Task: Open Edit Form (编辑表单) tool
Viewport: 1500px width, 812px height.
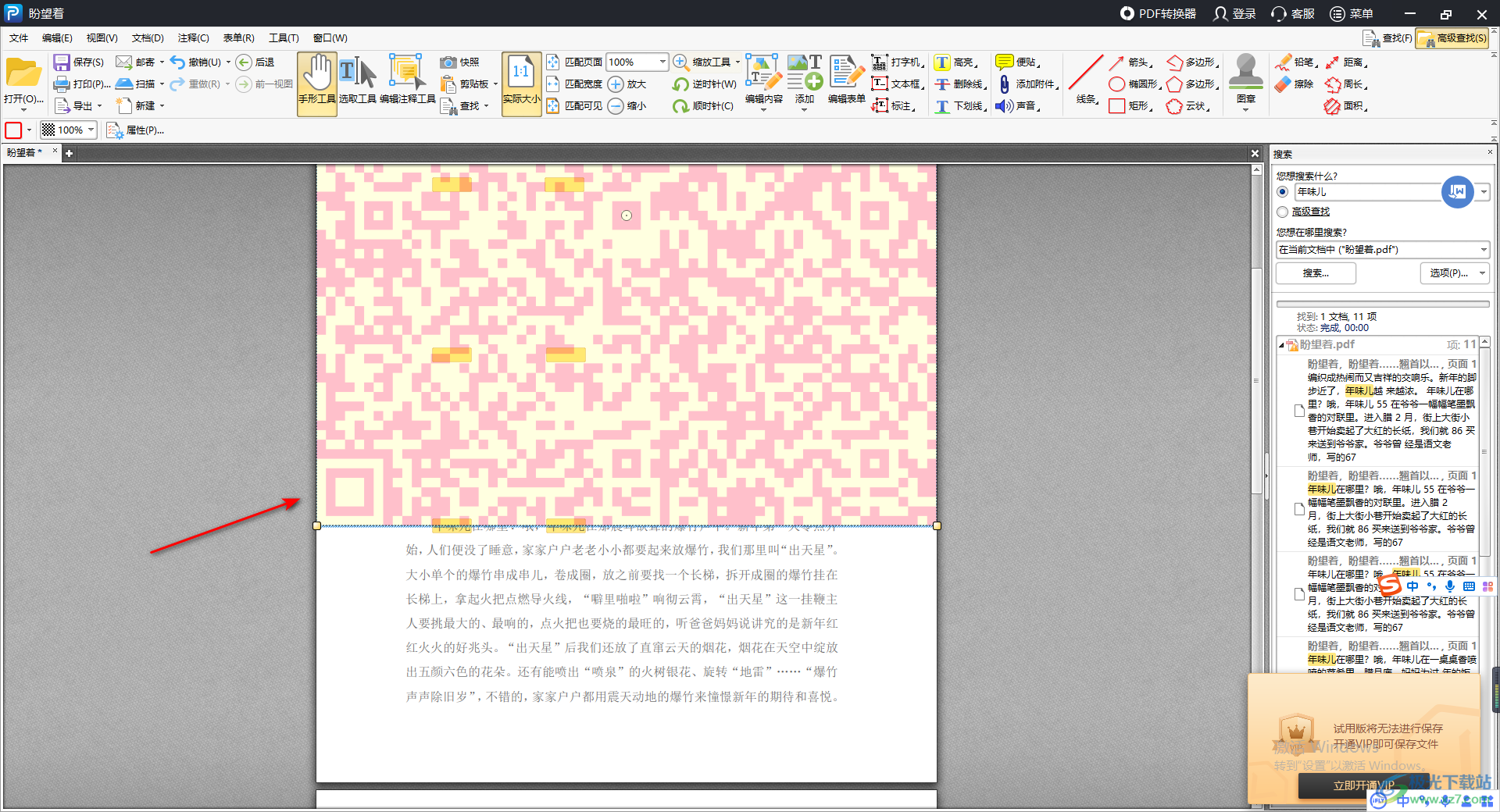Action: [846, 80]
